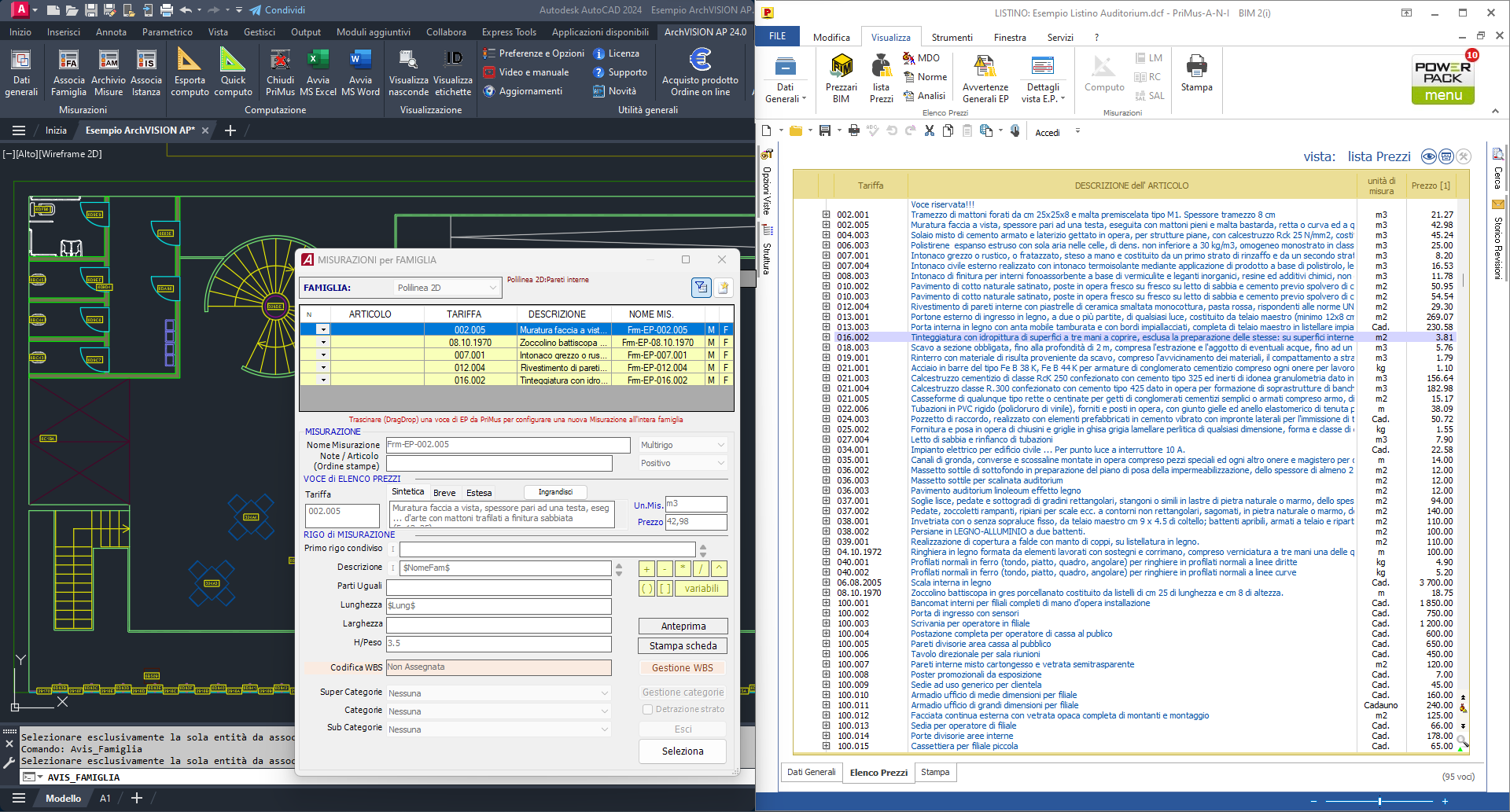Image resolution: width=1510 pixels, height=812 pixels.
Task: Open the Multirigo dropdown
Action: coord(683,445)
